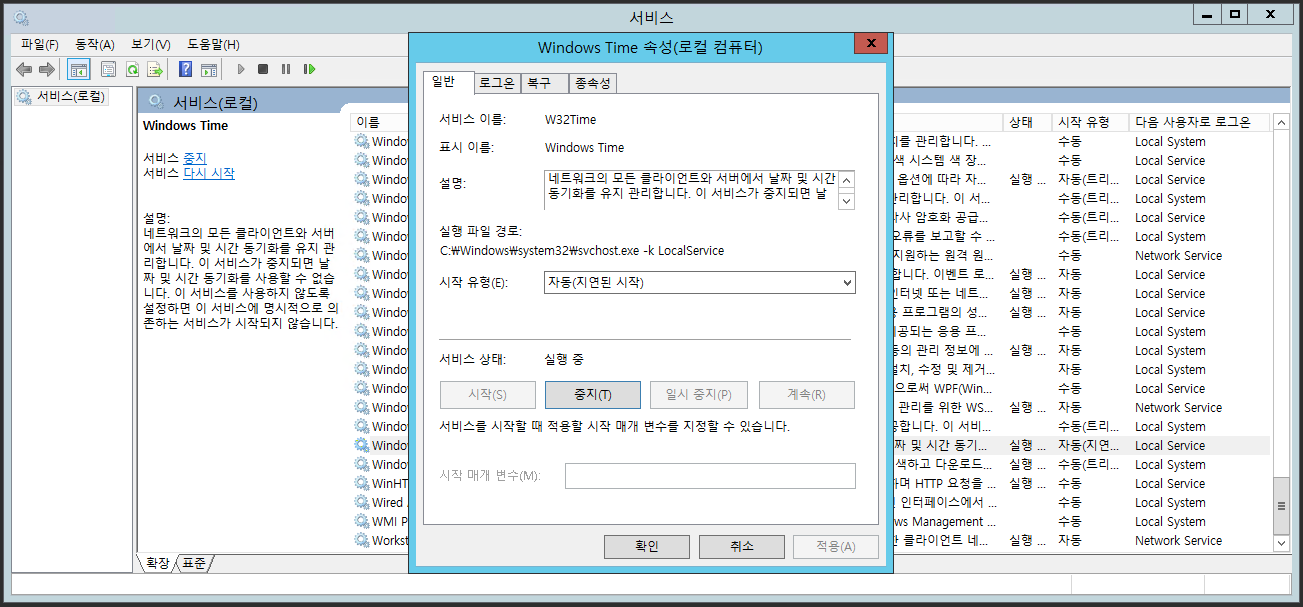
Task: Switch to the 확장 view tab
Action: [157, 563]
